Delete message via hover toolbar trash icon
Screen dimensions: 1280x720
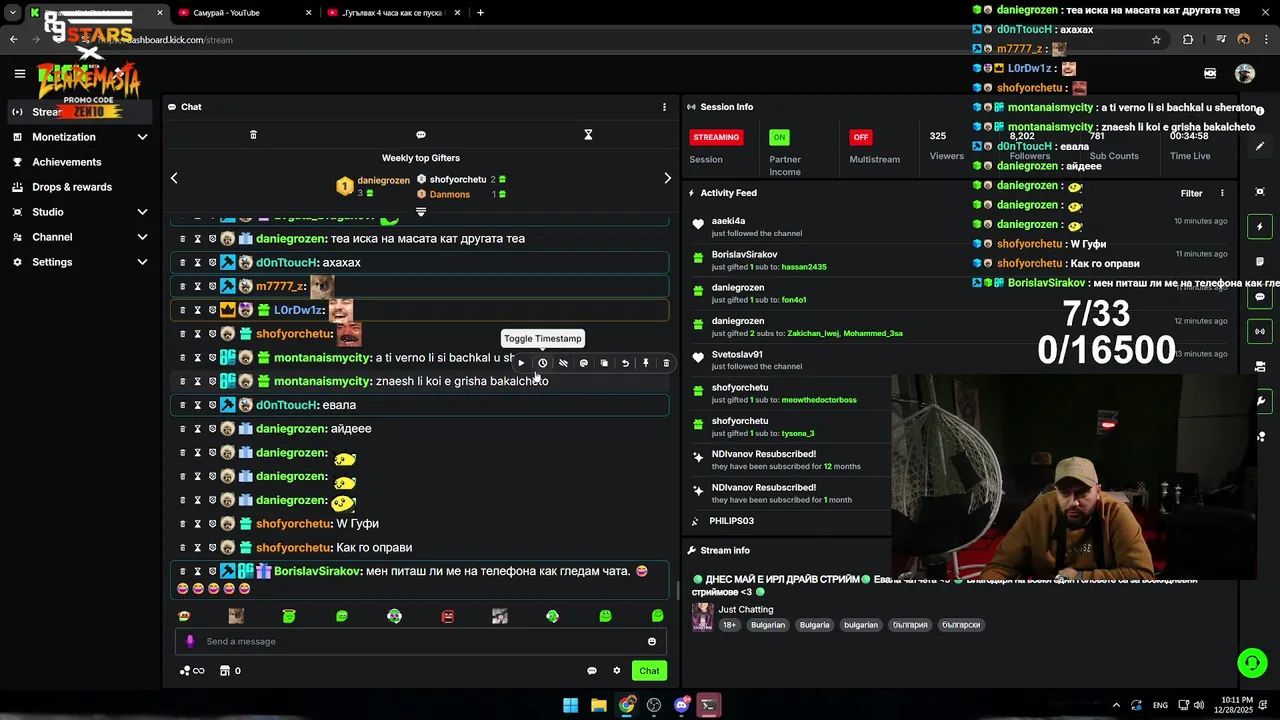(666, 363)
